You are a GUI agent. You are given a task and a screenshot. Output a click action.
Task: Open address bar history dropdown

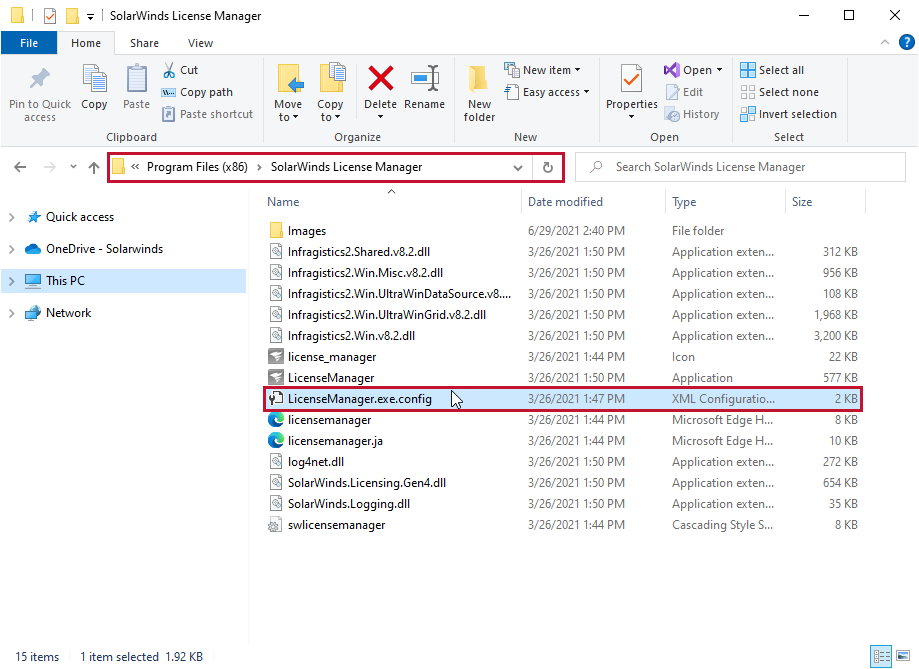coord(517,167)
